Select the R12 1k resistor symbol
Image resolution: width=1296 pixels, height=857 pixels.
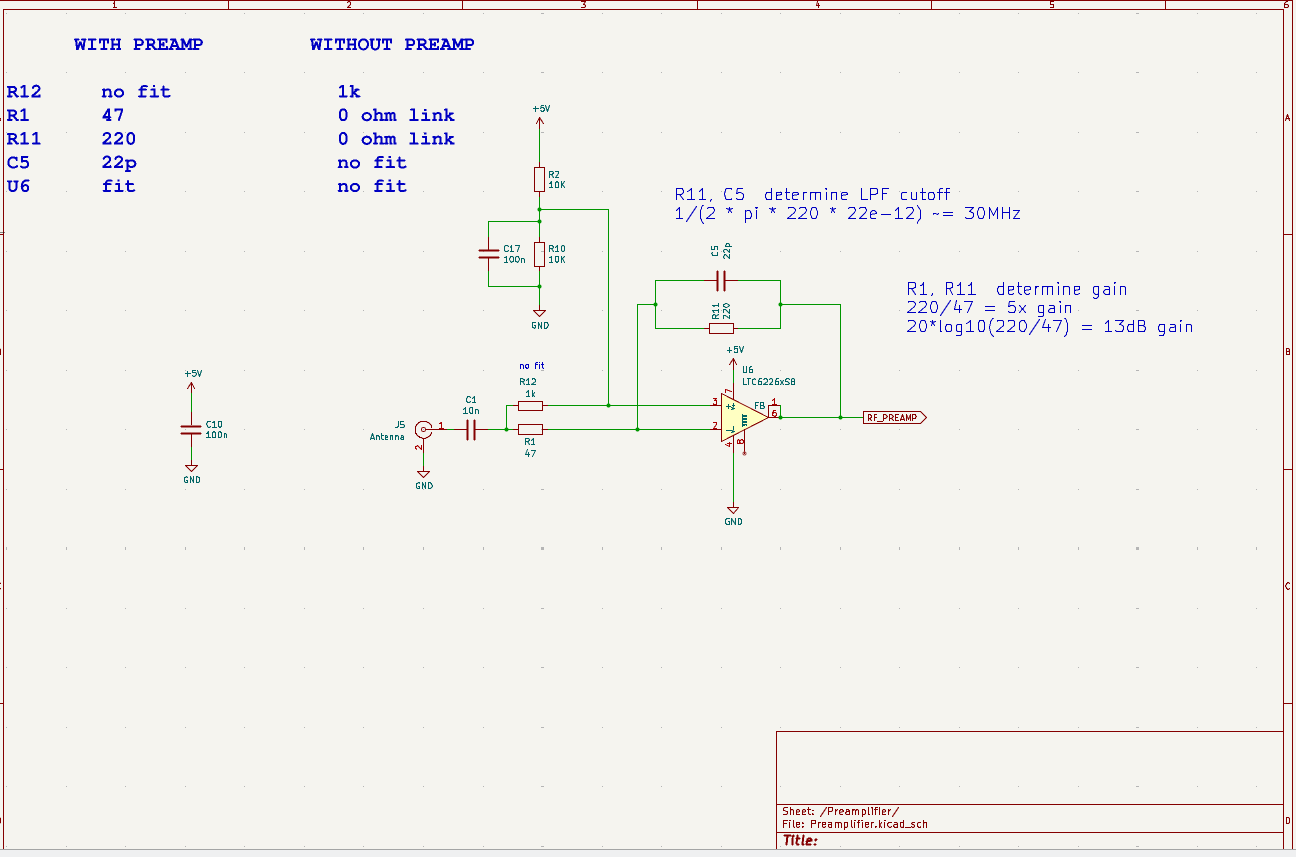[530, 405]
